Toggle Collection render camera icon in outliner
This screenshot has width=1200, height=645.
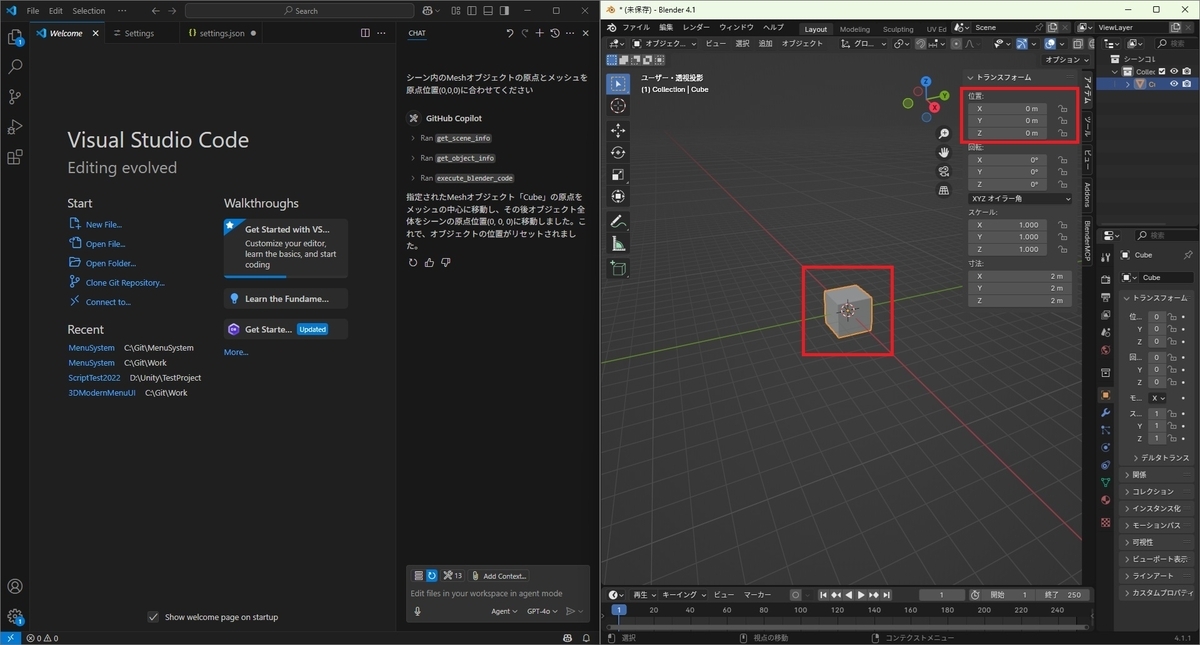1186,72
